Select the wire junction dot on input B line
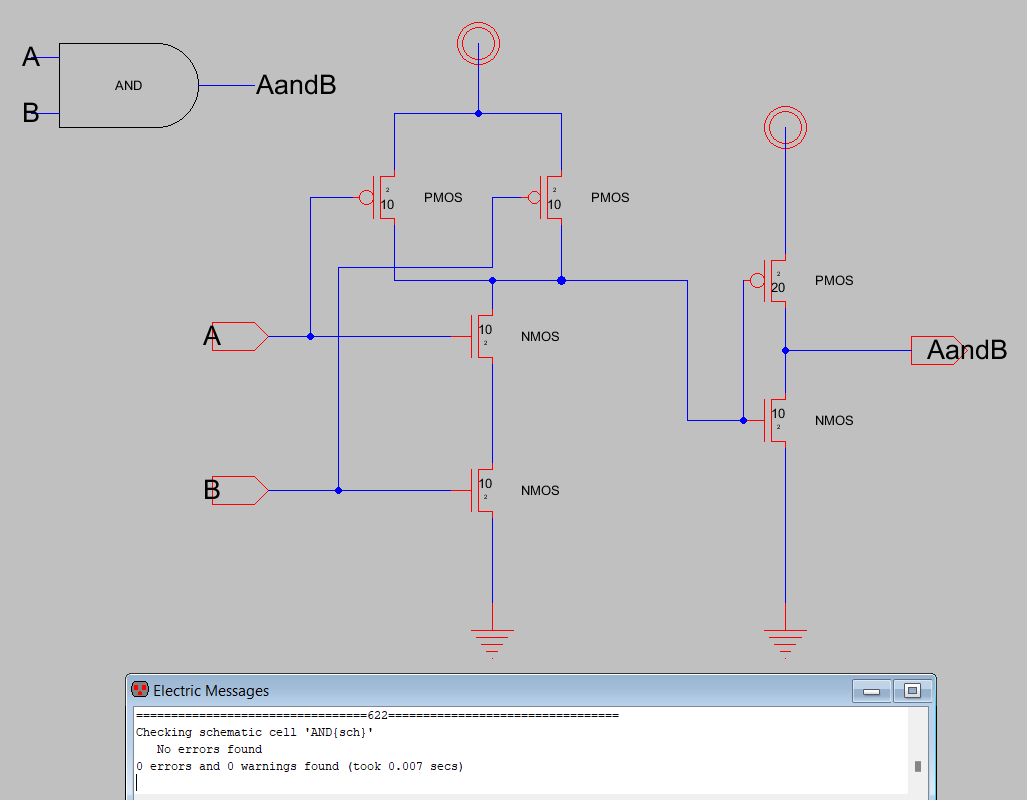The width and height of the screenshot is (1027, 800). pos(338,490)
